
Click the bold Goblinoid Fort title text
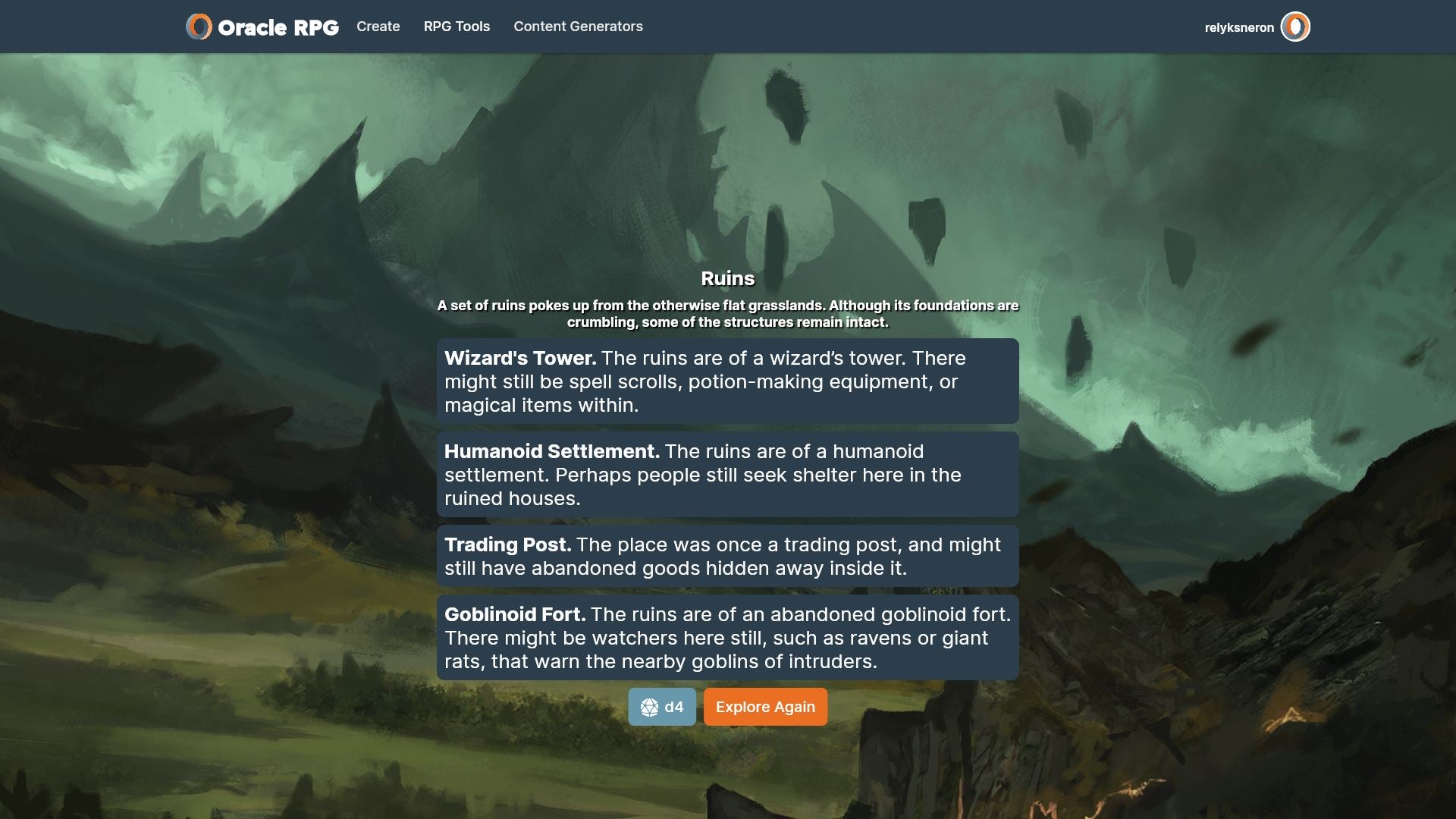click(515, 614)
